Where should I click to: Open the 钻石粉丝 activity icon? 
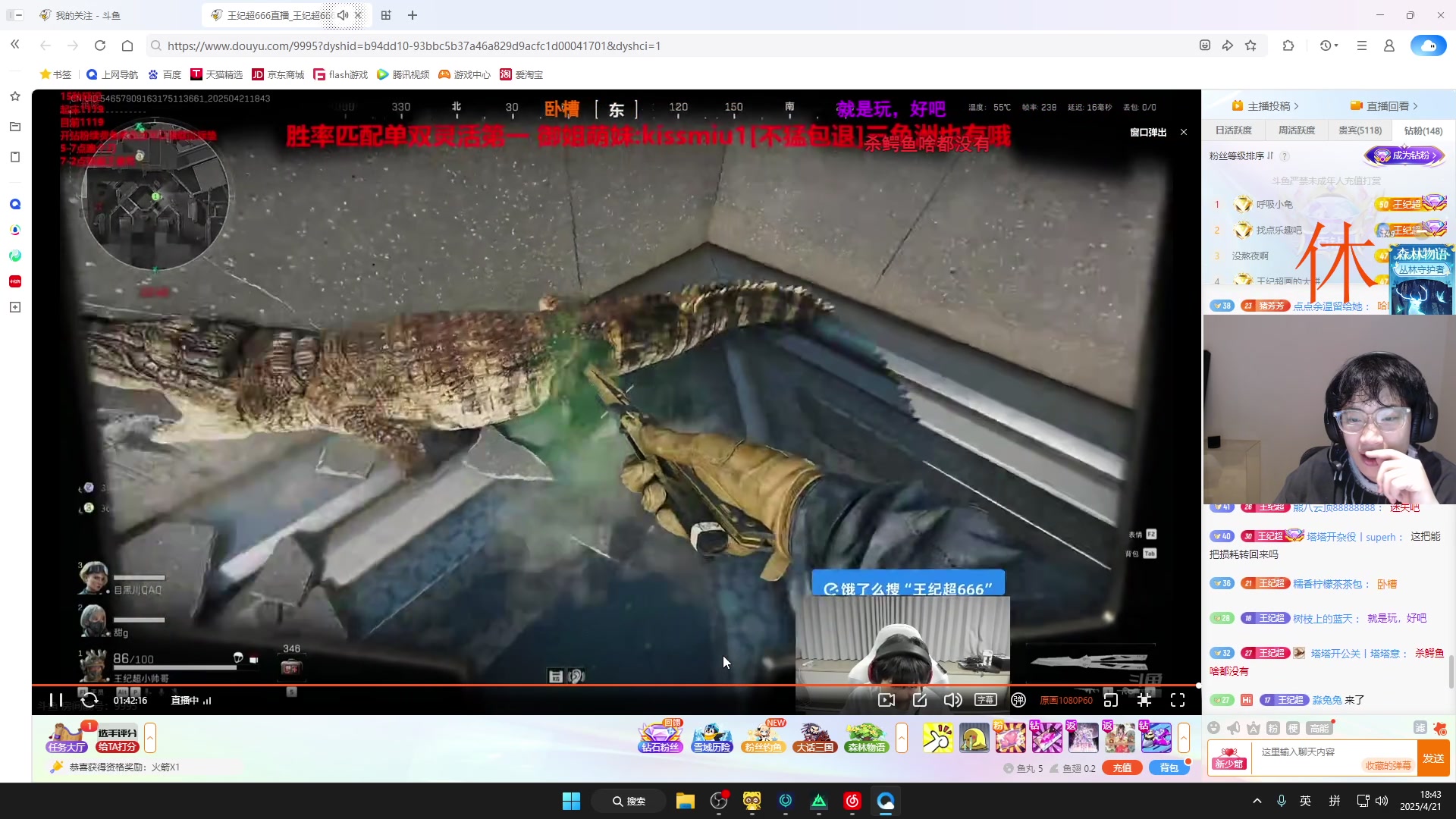point(660,737)
